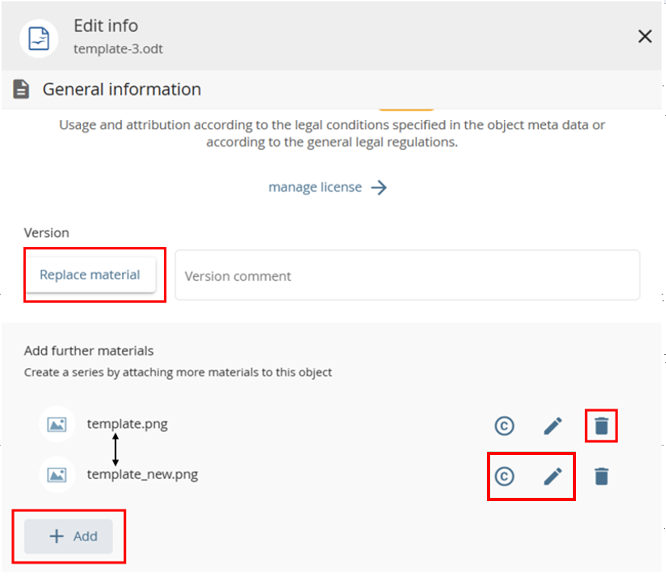Click the General information page icon
Screen dimensions: 666x576
coord(20,90)
